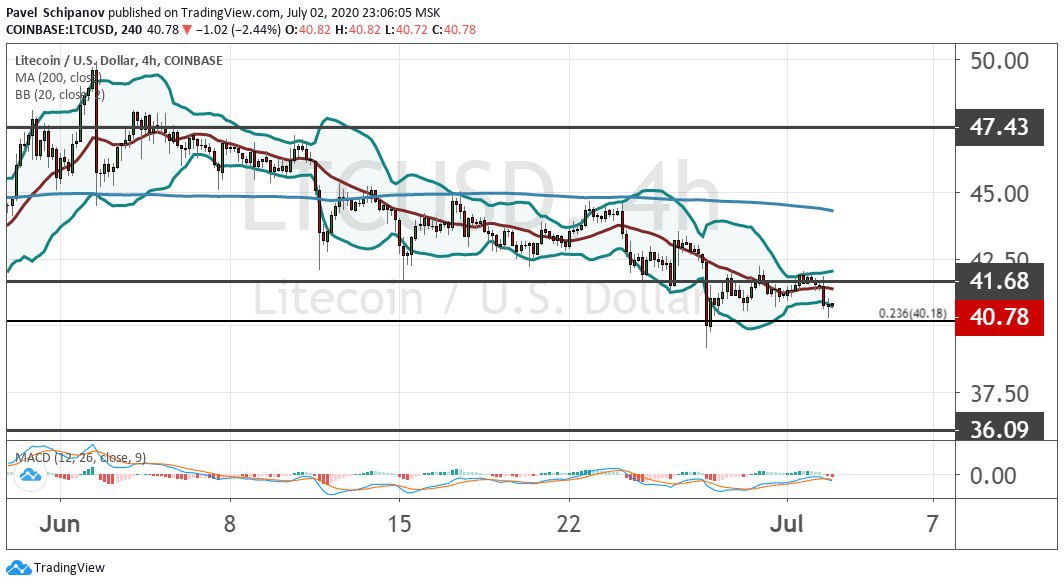Screen dimensions: 1064x586
Task: Click the MACD (12, 26, close, 9) legend
Action: click(x=79, y=458)
